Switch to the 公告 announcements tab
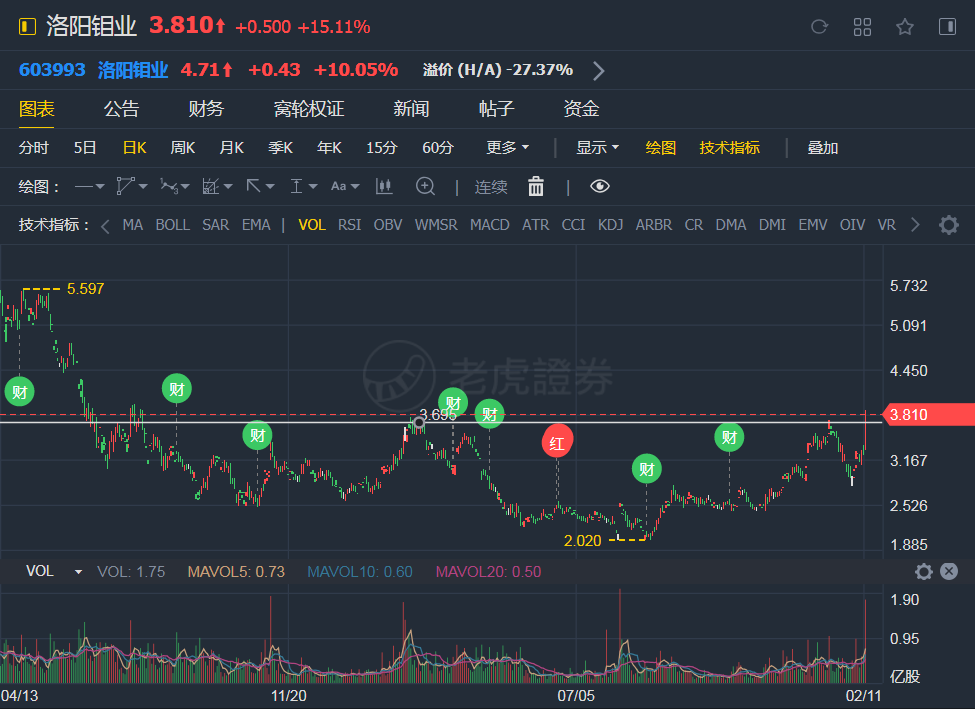Viewport: 975px width, 709px height. point(121,109)
